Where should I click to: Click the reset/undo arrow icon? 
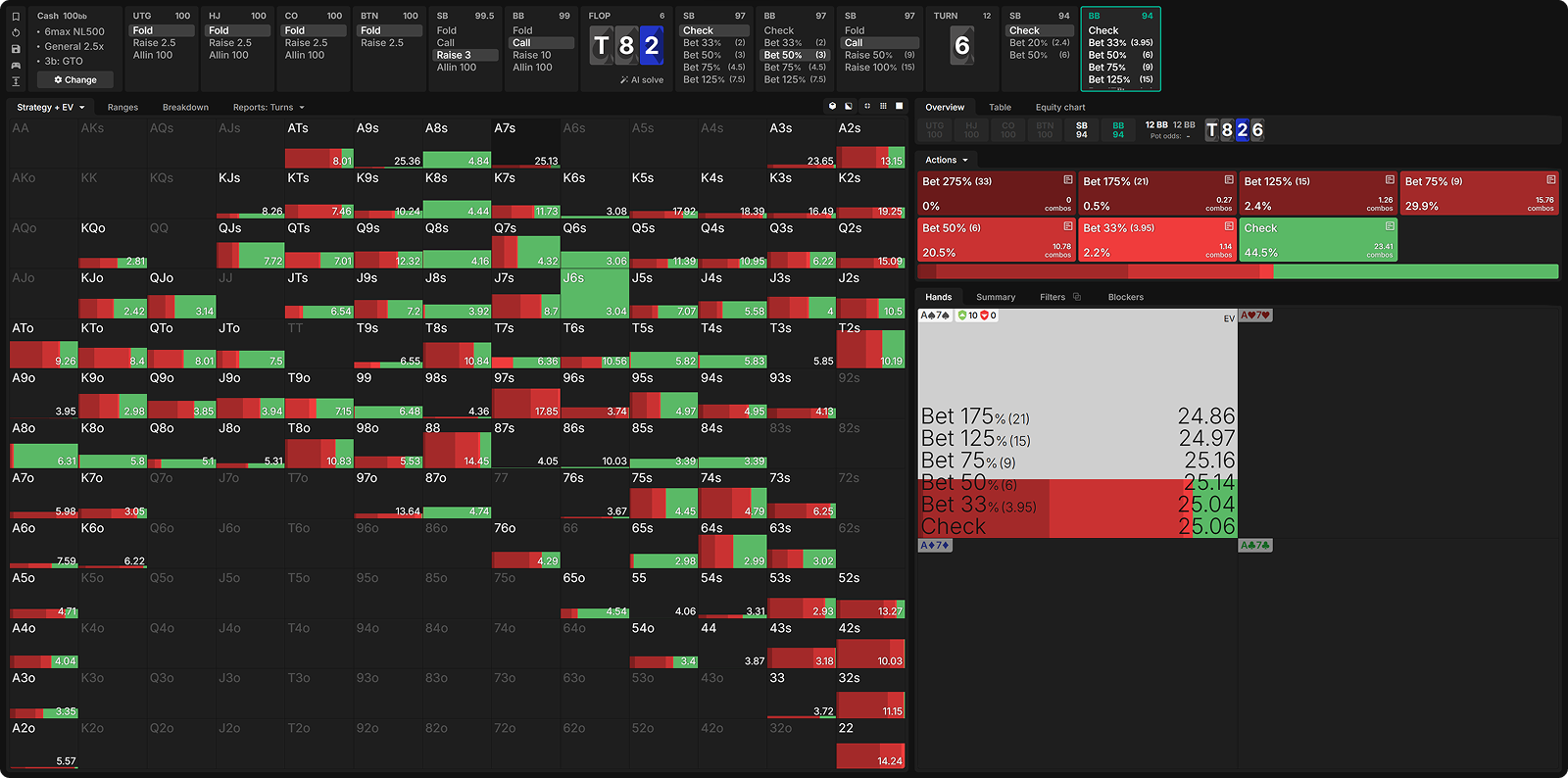16,32
